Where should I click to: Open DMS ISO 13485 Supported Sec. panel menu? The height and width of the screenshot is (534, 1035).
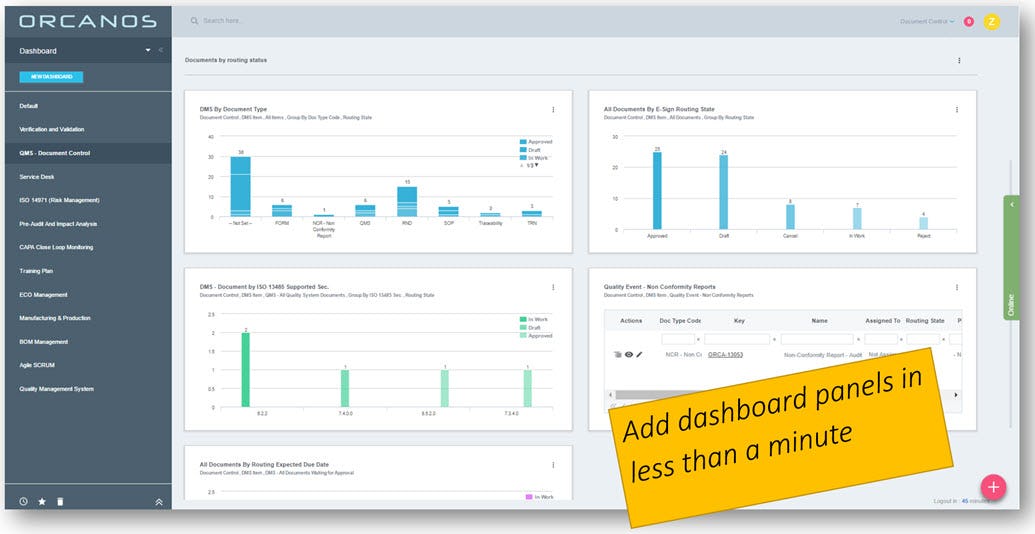click(x=553, y=287)
